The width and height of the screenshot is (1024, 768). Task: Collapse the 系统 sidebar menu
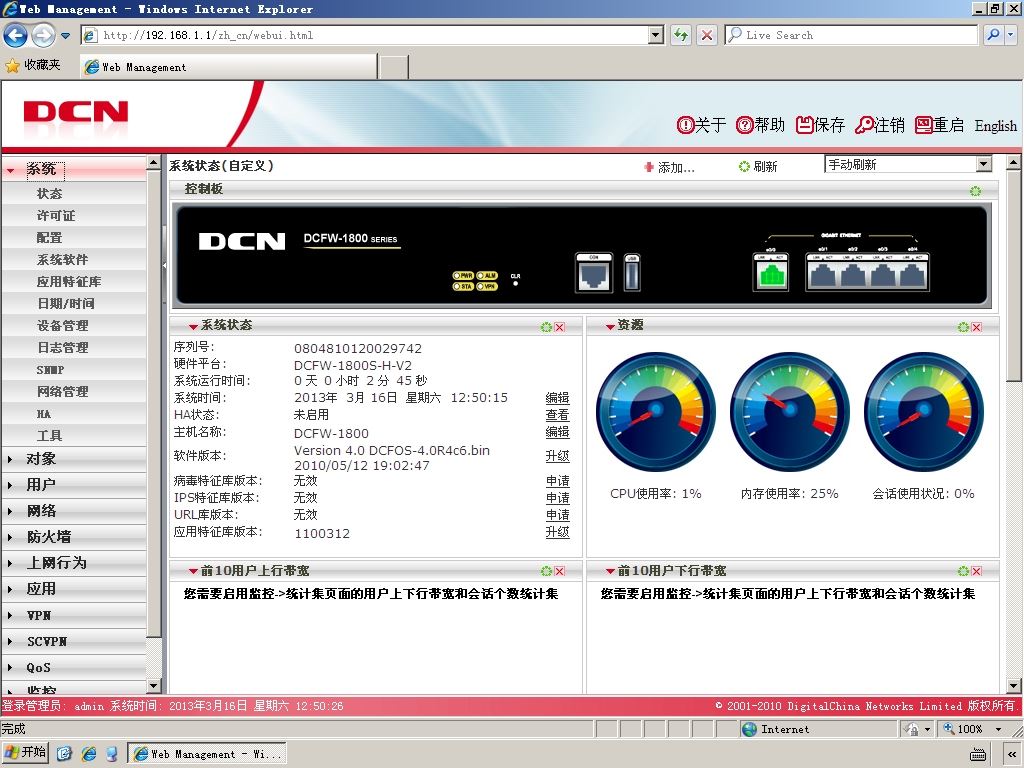click(x=74, y=169)
